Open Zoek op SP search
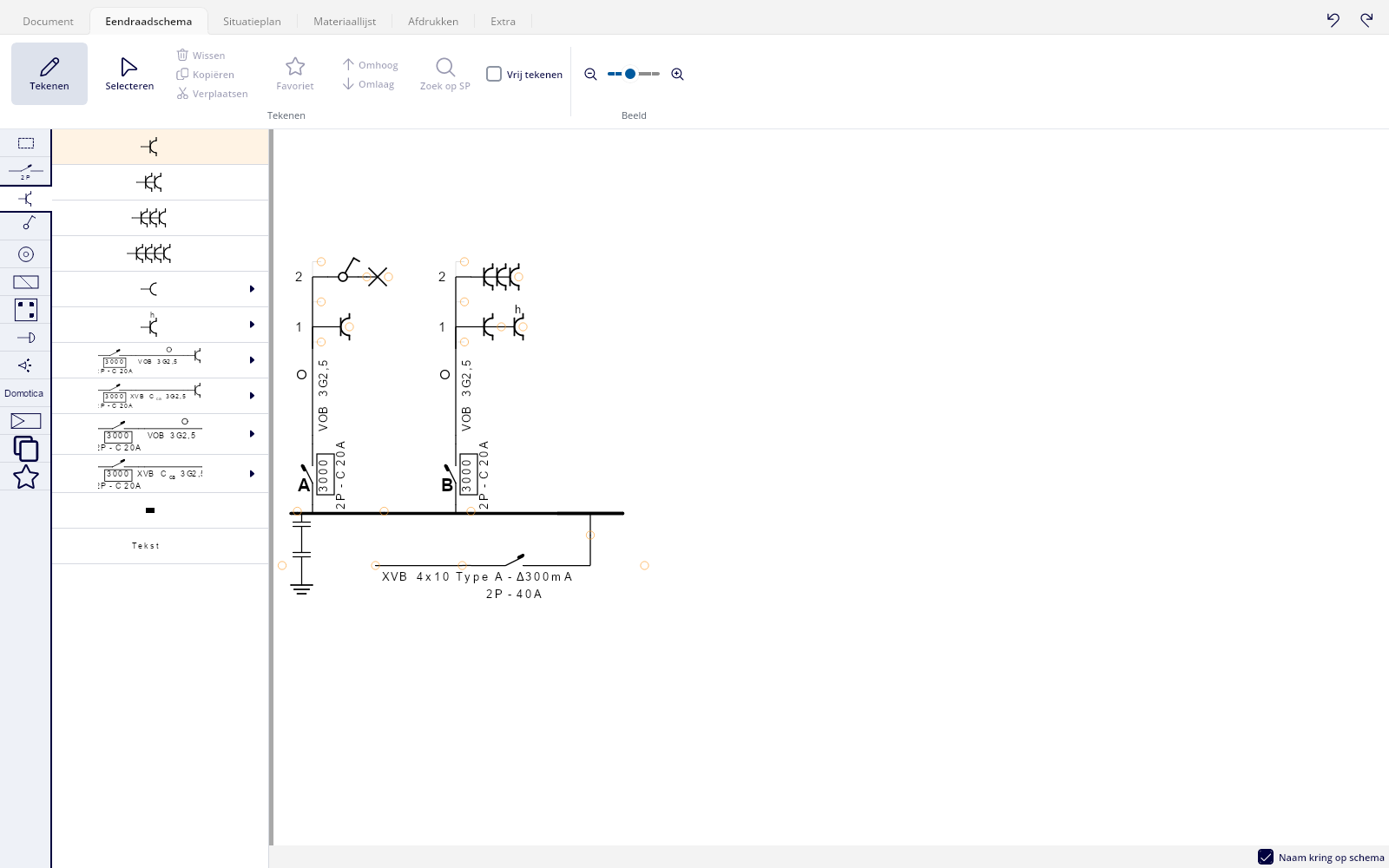Viewport: 1389px width, 868px height. [445, 74]
